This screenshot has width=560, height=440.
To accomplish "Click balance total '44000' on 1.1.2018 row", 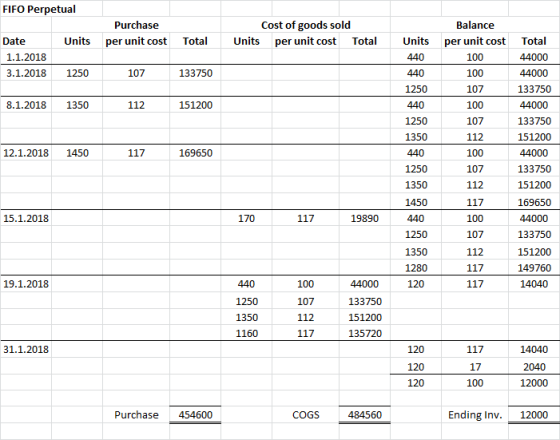I will tap(534, 57).
